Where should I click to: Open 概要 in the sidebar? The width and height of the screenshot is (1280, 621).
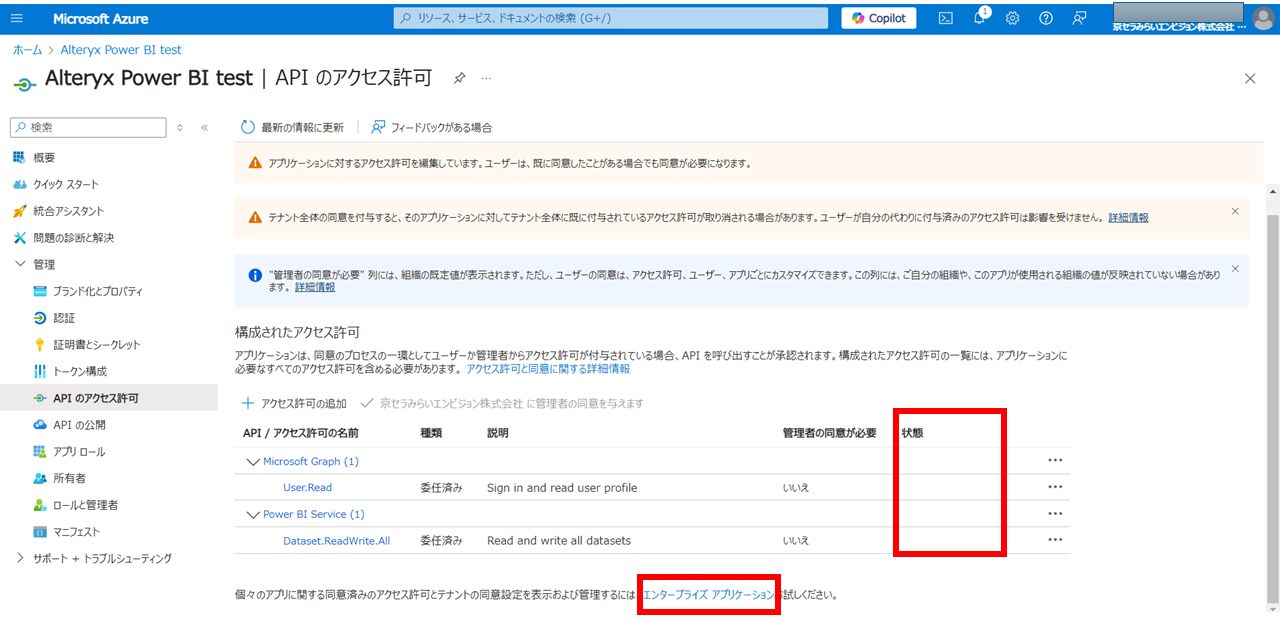(x=44, y=157)
